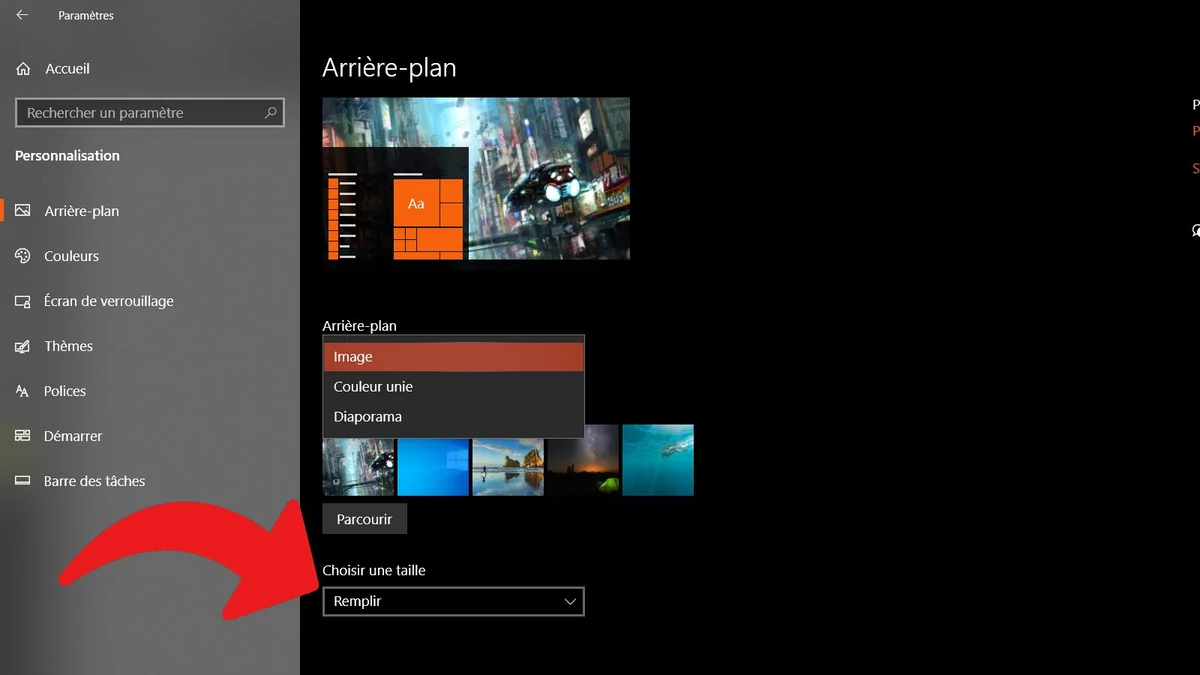Choose the beach sunset rock wallpaper thumbnail
Image resolution: width=1200 pixels, height=675 pixels.
[x=508, y=460]
